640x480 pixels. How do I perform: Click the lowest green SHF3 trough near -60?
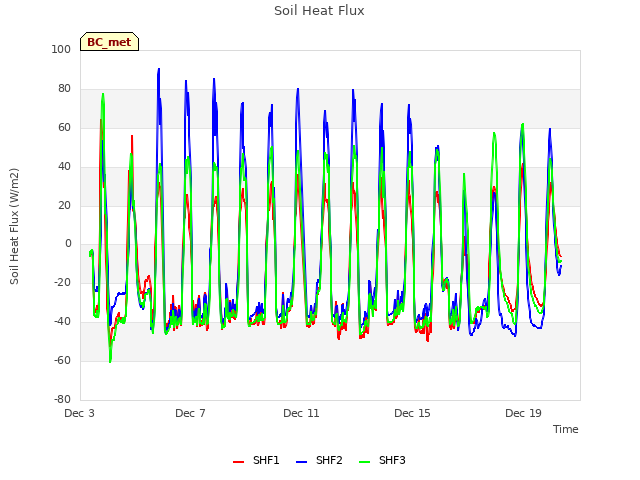(110, 361)
